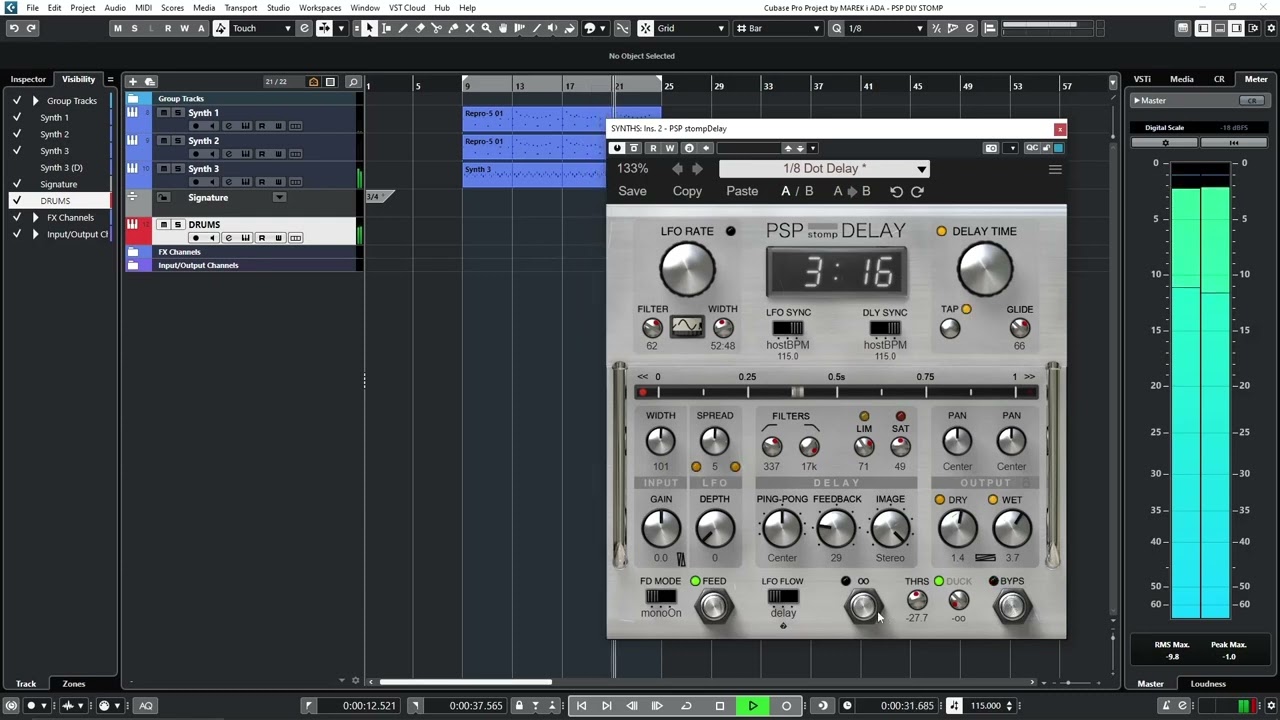This screenshot has height=720, width=1280.
Task: Select the Split scissors tool
Action: click(437, 28)
